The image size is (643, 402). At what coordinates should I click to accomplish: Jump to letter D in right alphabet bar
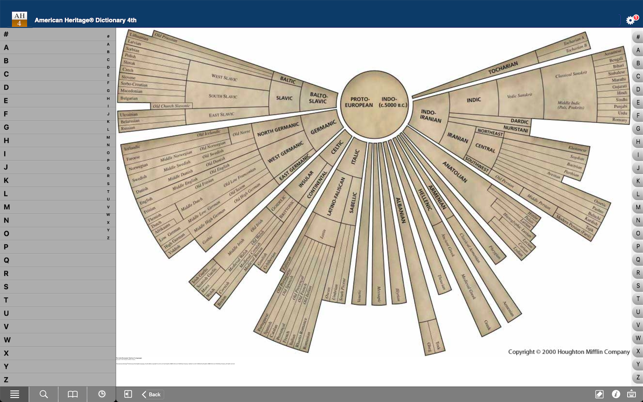(x=637, y=90)
